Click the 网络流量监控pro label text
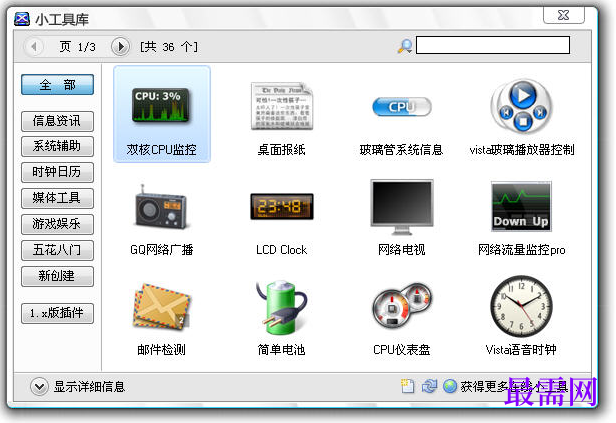616x423 pixels. [x=521, y=250]
